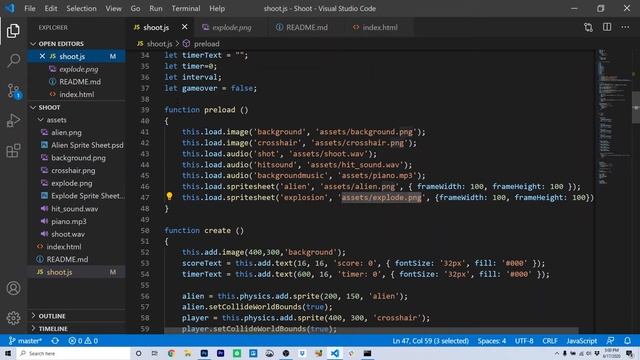This screenshot has width=640, height=360.
Task: Open the Explorer view in activity bar
Action: point(13,31)
